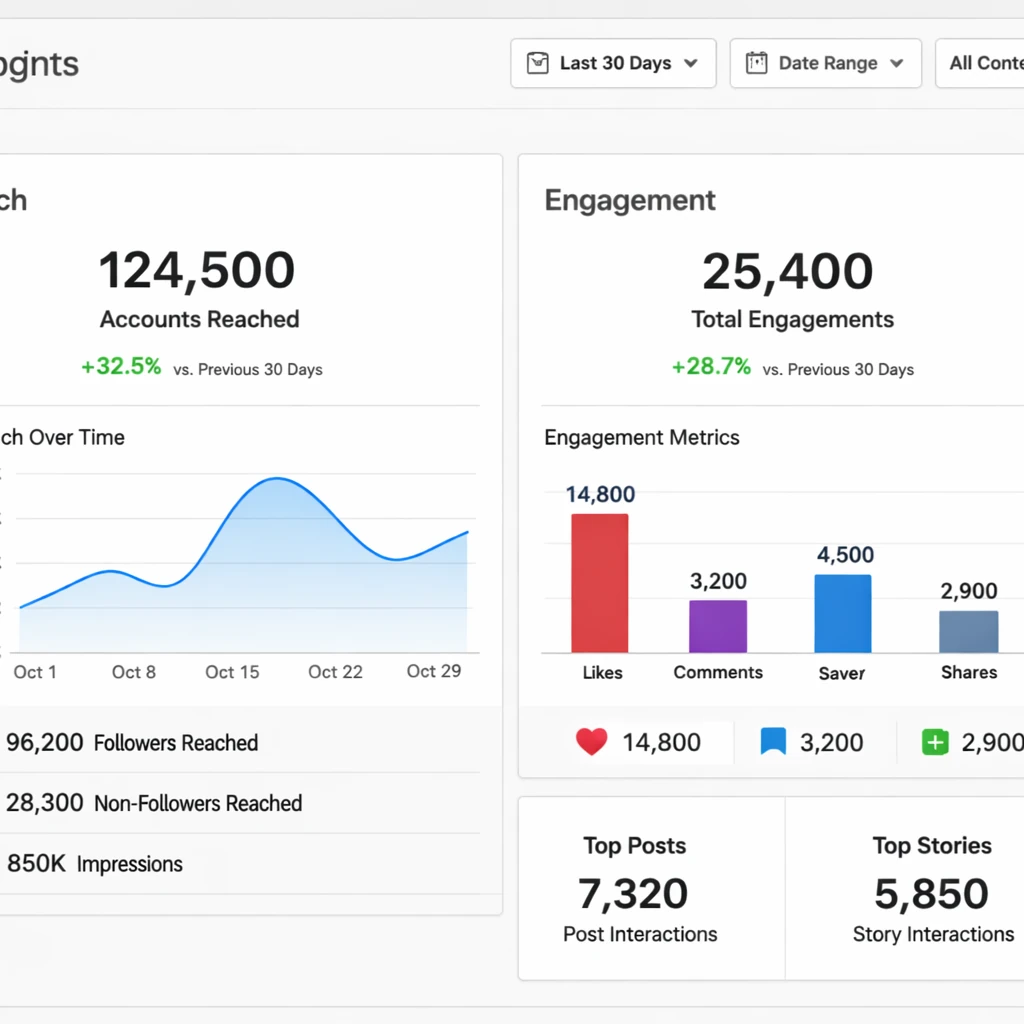Open the Top Stories interactions card
This screenshot has height=1024, width=1024.
click(x=905, y=888)
